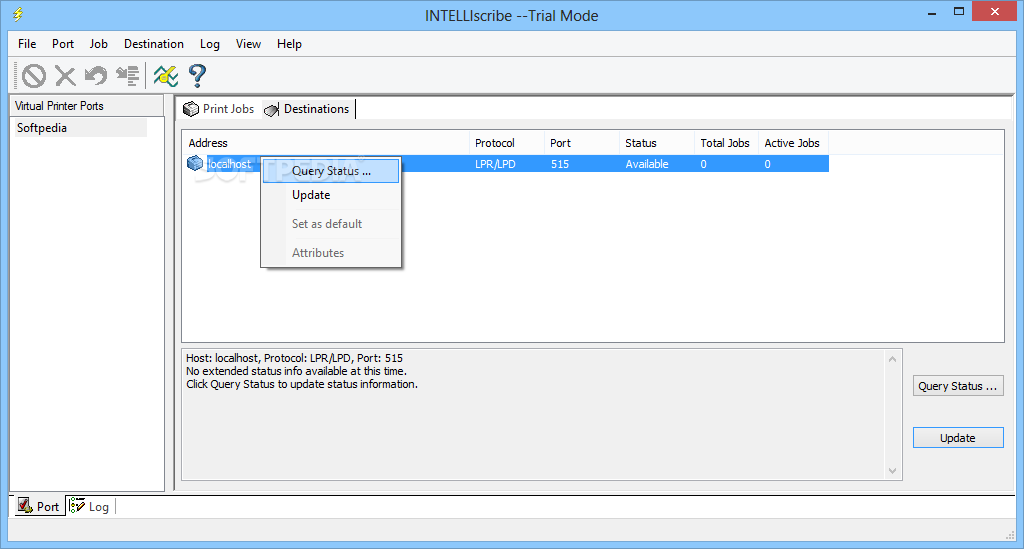Select Set as default context menu entry
Viewport: 1024px width, 549px height.
(331, 224)
